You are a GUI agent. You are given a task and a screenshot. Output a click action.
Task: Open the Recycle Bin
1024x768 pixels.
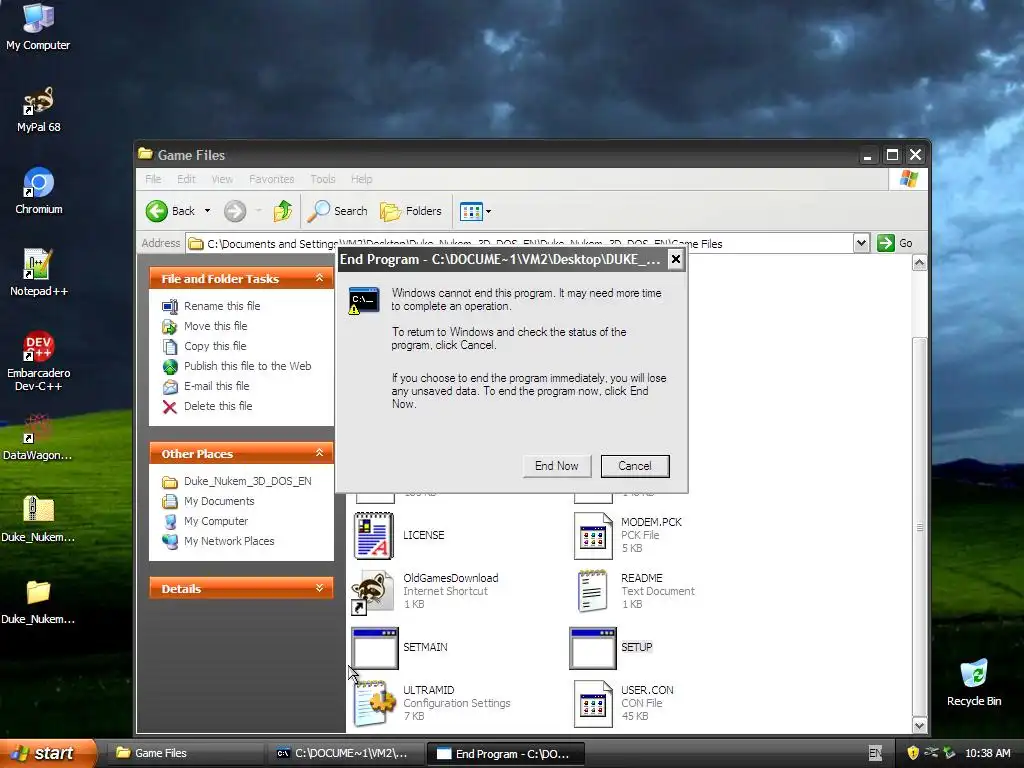(x=974, y=682)
